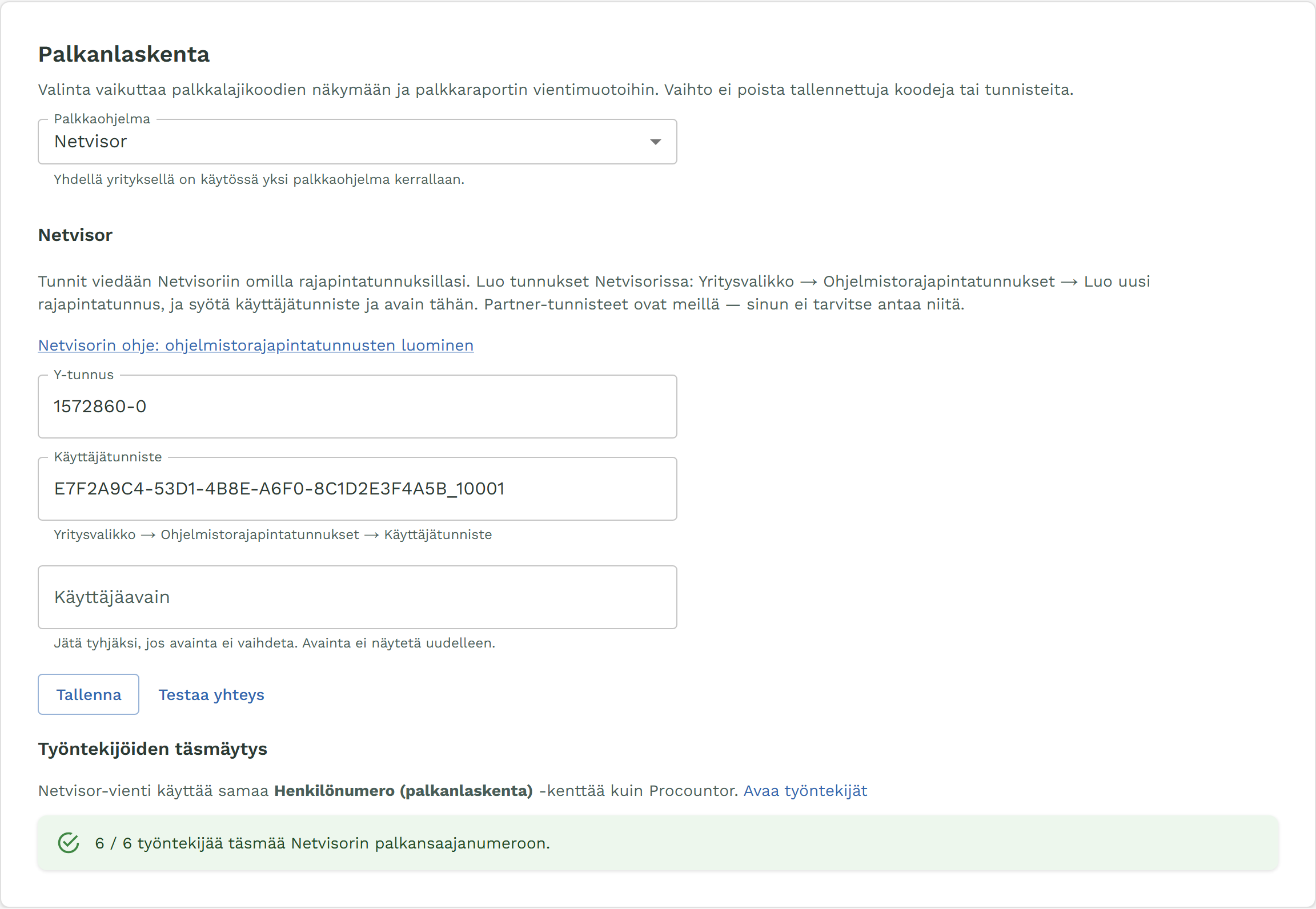The height and width of the screenshot is (909, 1316).
Task: Click the green checkmark success icon
Action: pos(69,843)
